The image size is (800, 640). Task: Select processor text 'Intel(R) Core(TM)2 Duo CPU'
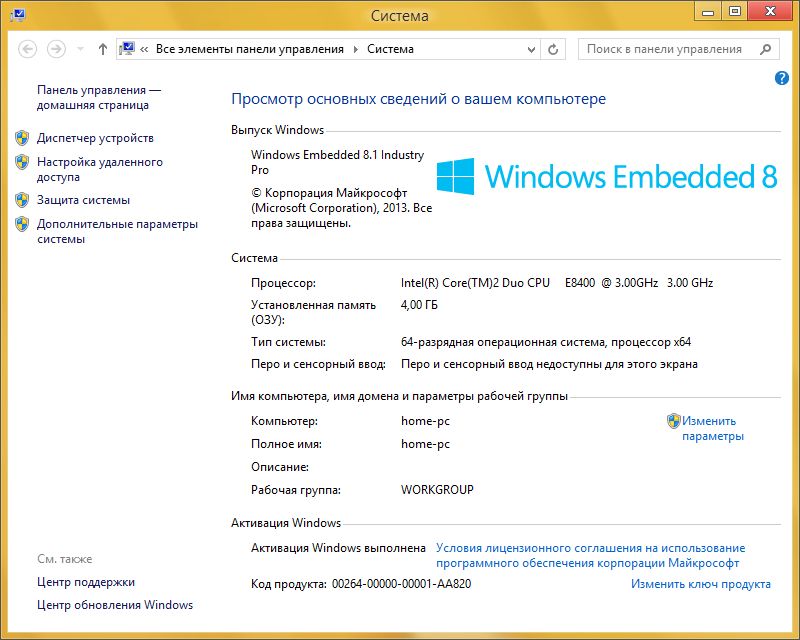pyautogui.click(x=475, y=283)
